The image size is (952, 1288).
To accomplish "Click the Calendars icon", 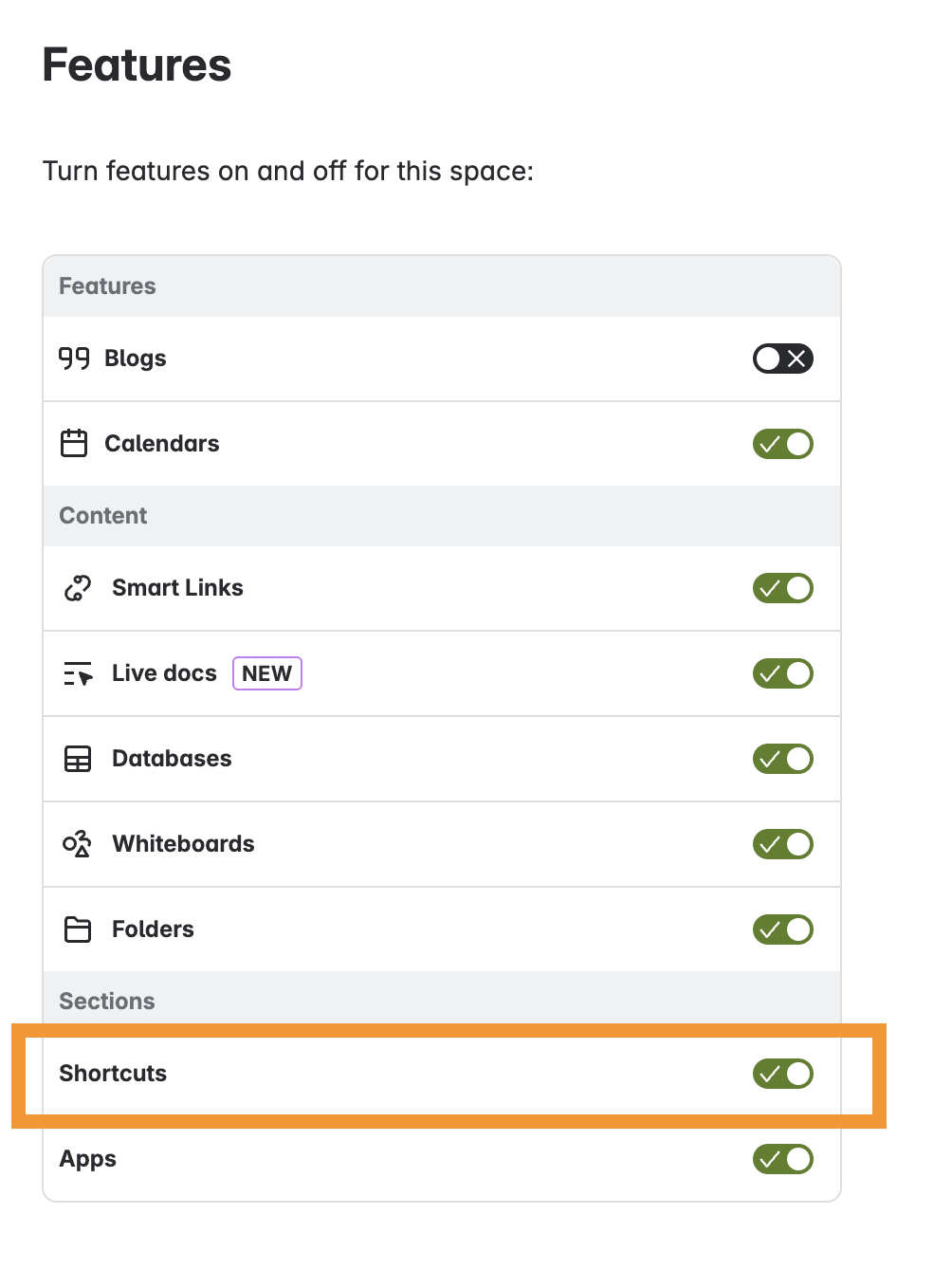I will coord(76,443).
